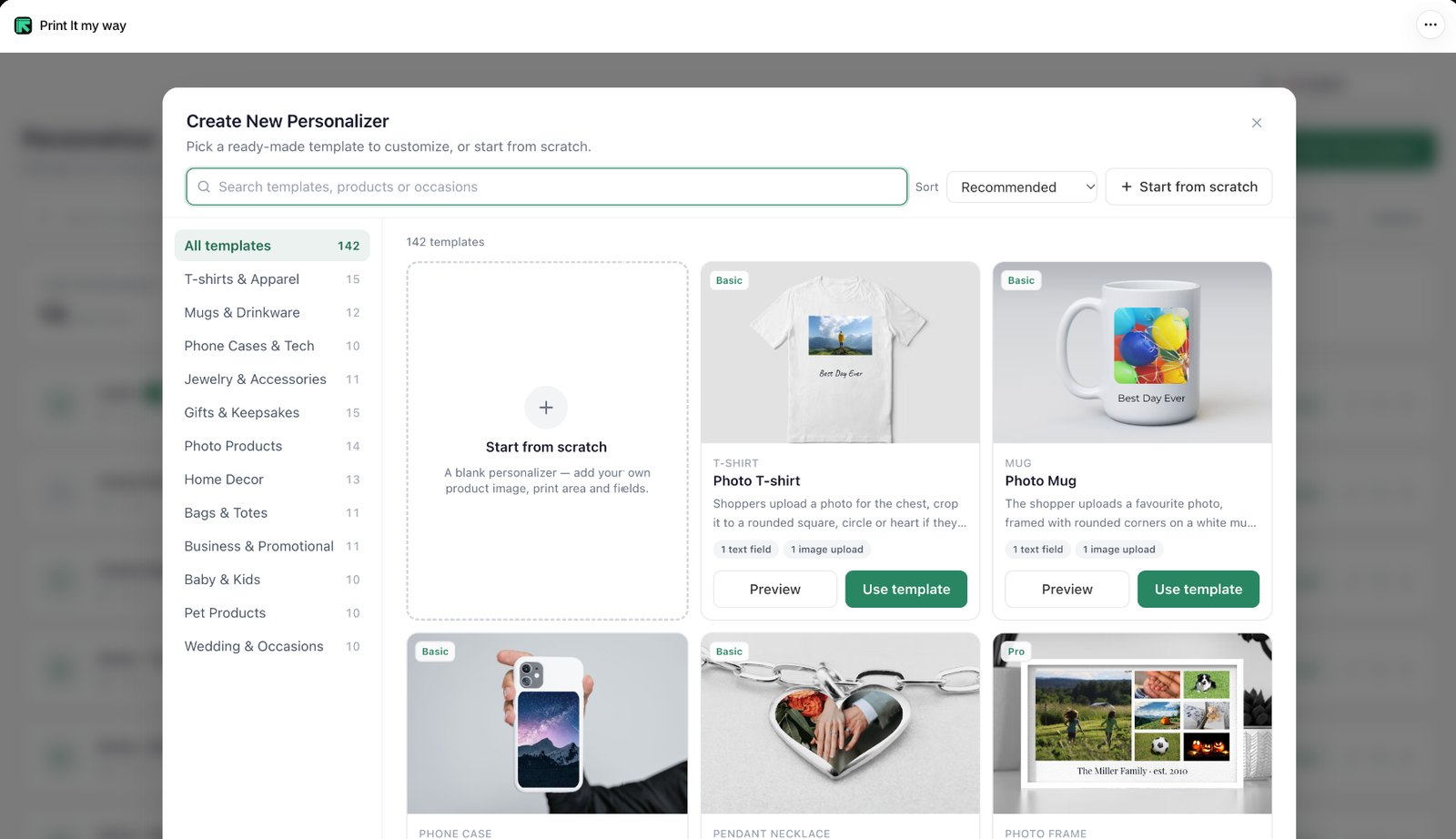Select the Home Decor category

tap(272, 480)
